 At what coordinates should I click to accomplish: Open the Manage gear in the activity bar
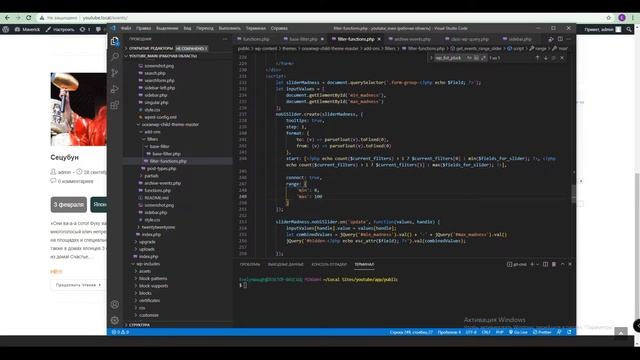coord(115,320)
